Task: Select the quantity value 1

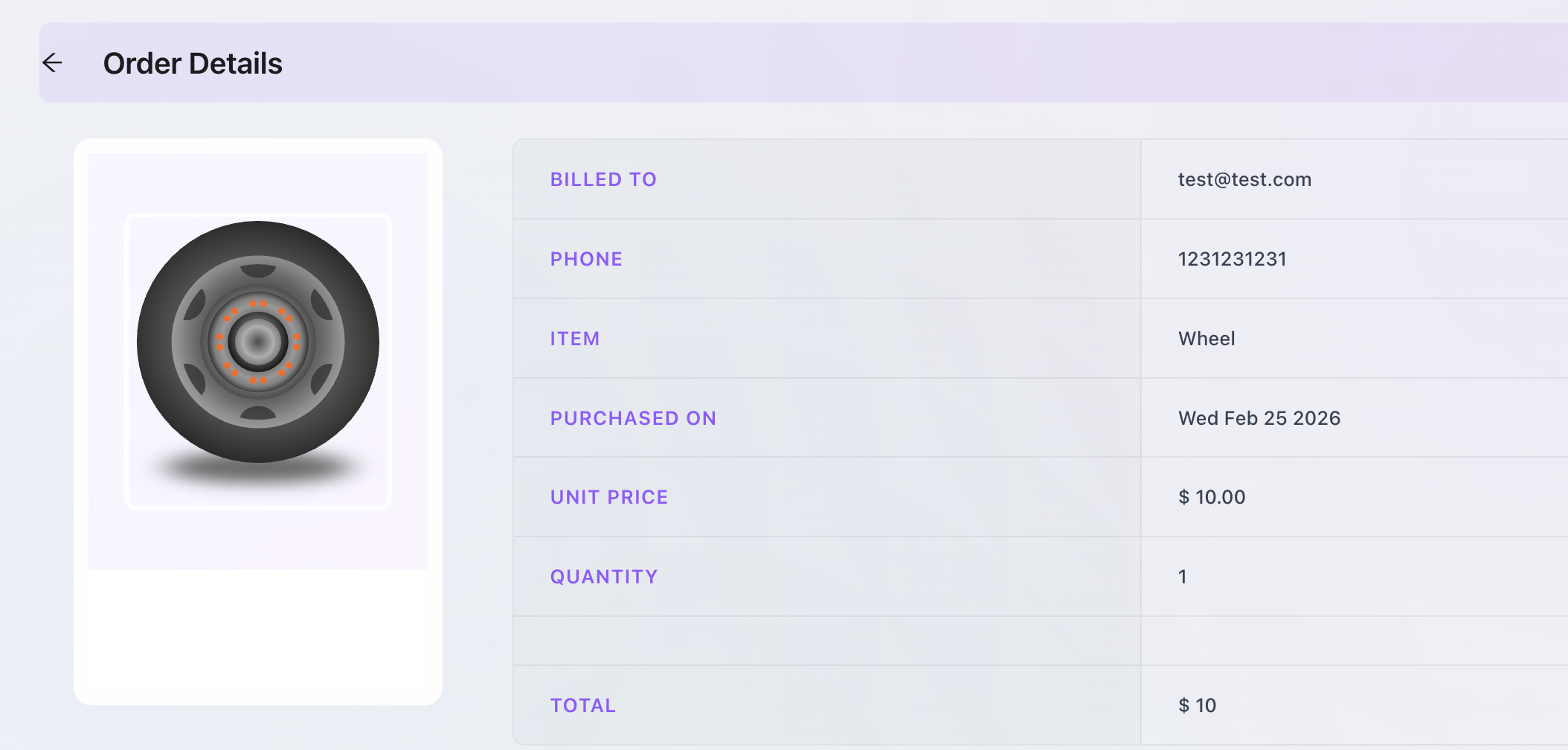Action: [1183, 577]
